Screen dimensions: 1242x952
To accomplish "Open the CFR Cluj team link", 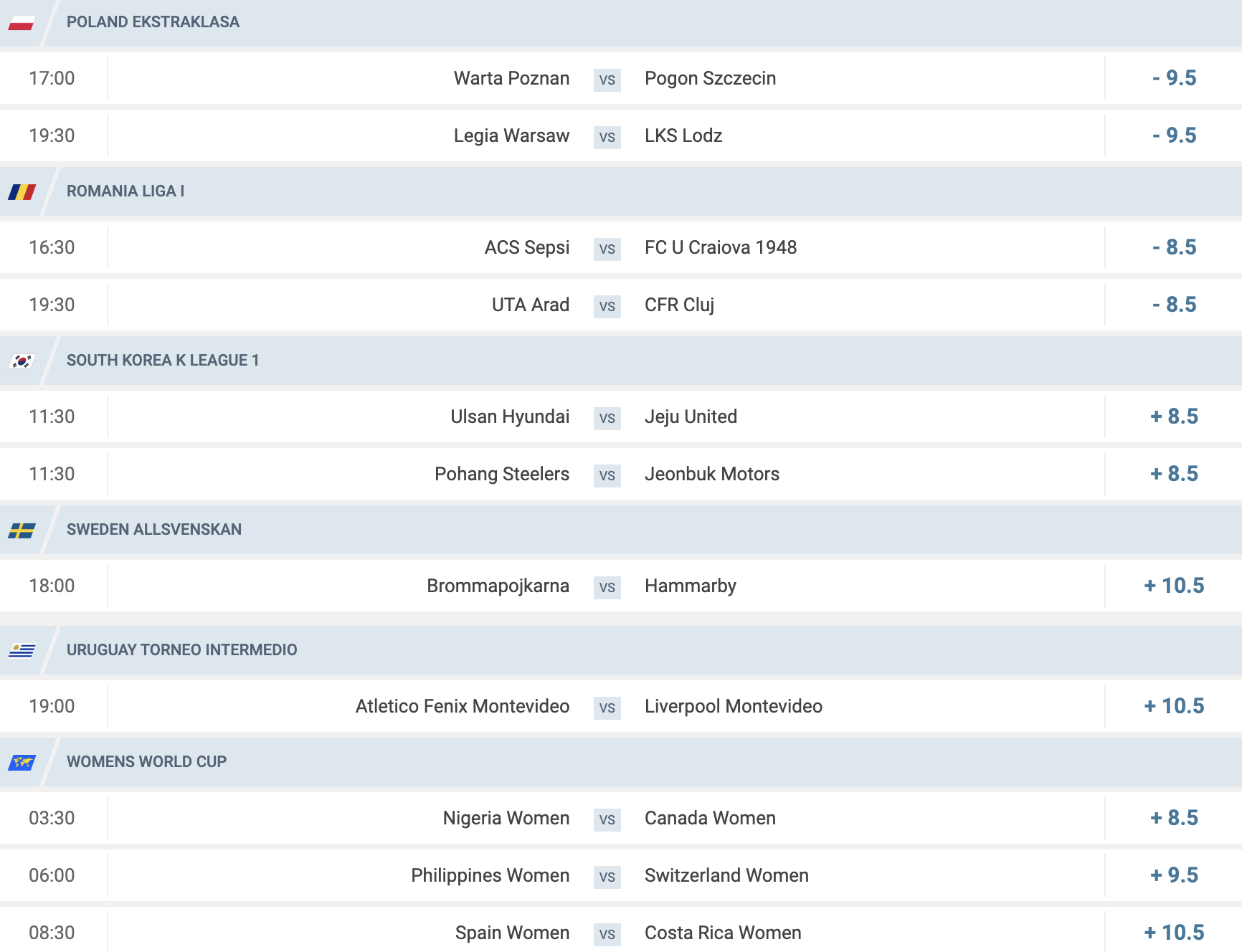I will (679, 305).
